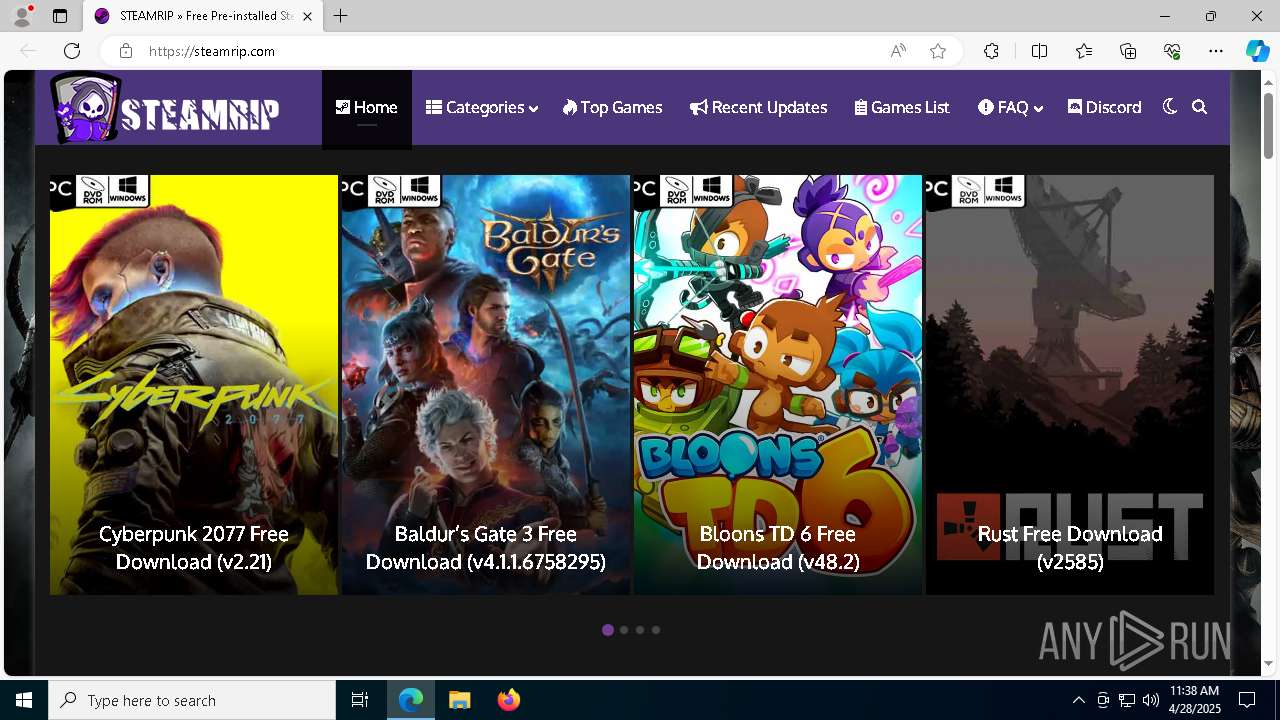Click the page vertical scrollbar thumb
The image size is (1280, 720).
click(1268, 125)
